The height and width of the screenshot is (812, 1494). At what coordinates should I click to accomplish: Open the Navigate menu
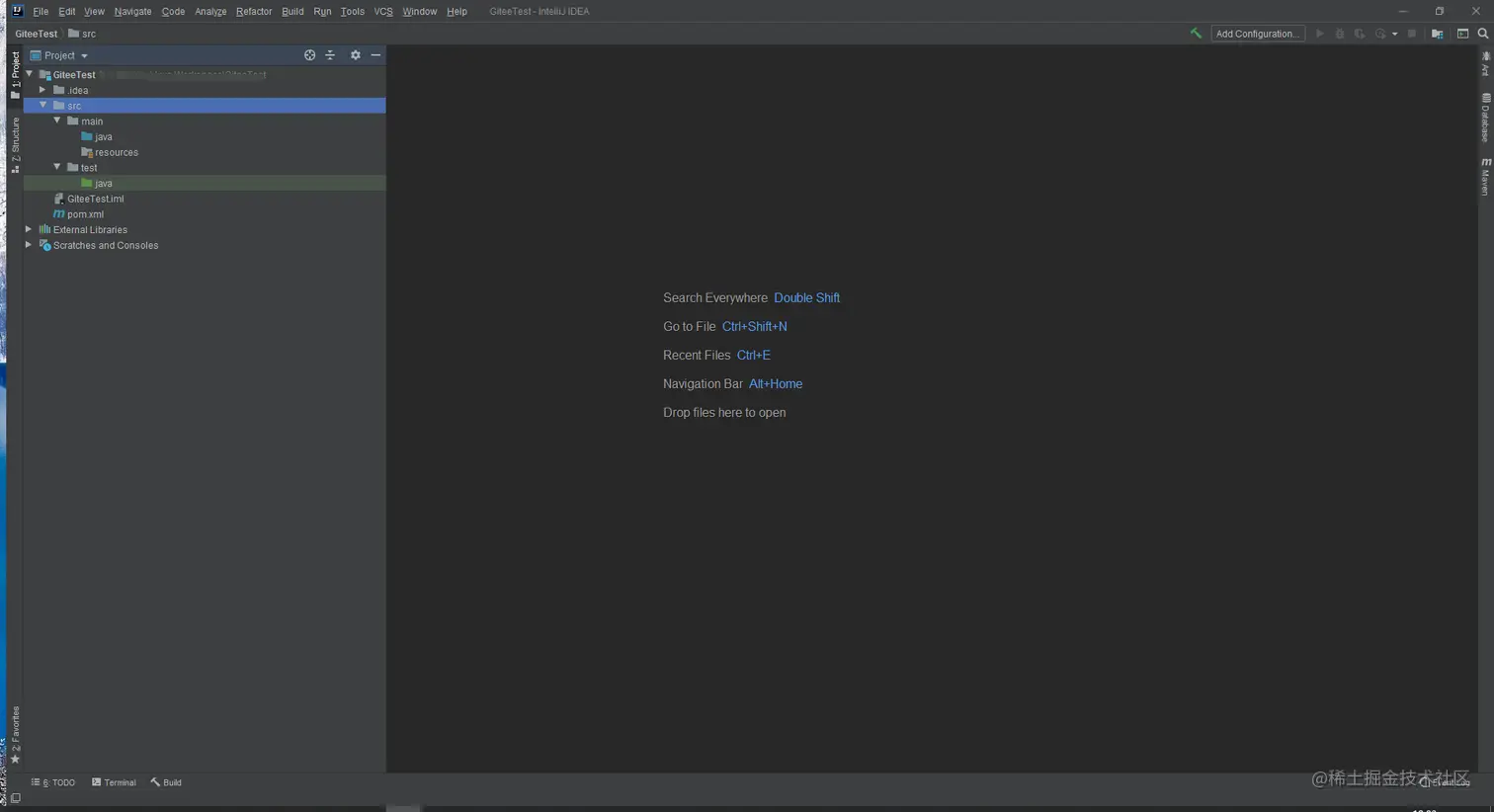coord(132,12)
